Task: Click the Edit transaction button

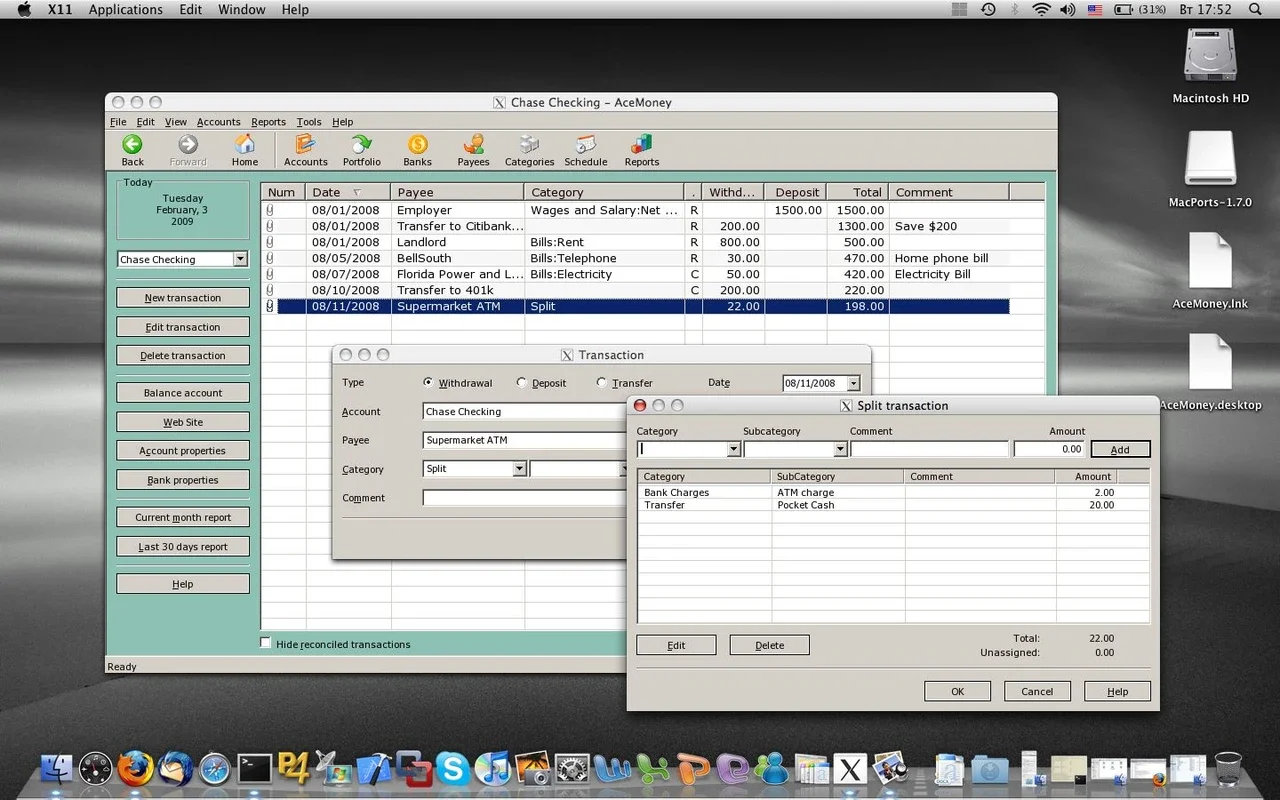Action: point(183,326)
